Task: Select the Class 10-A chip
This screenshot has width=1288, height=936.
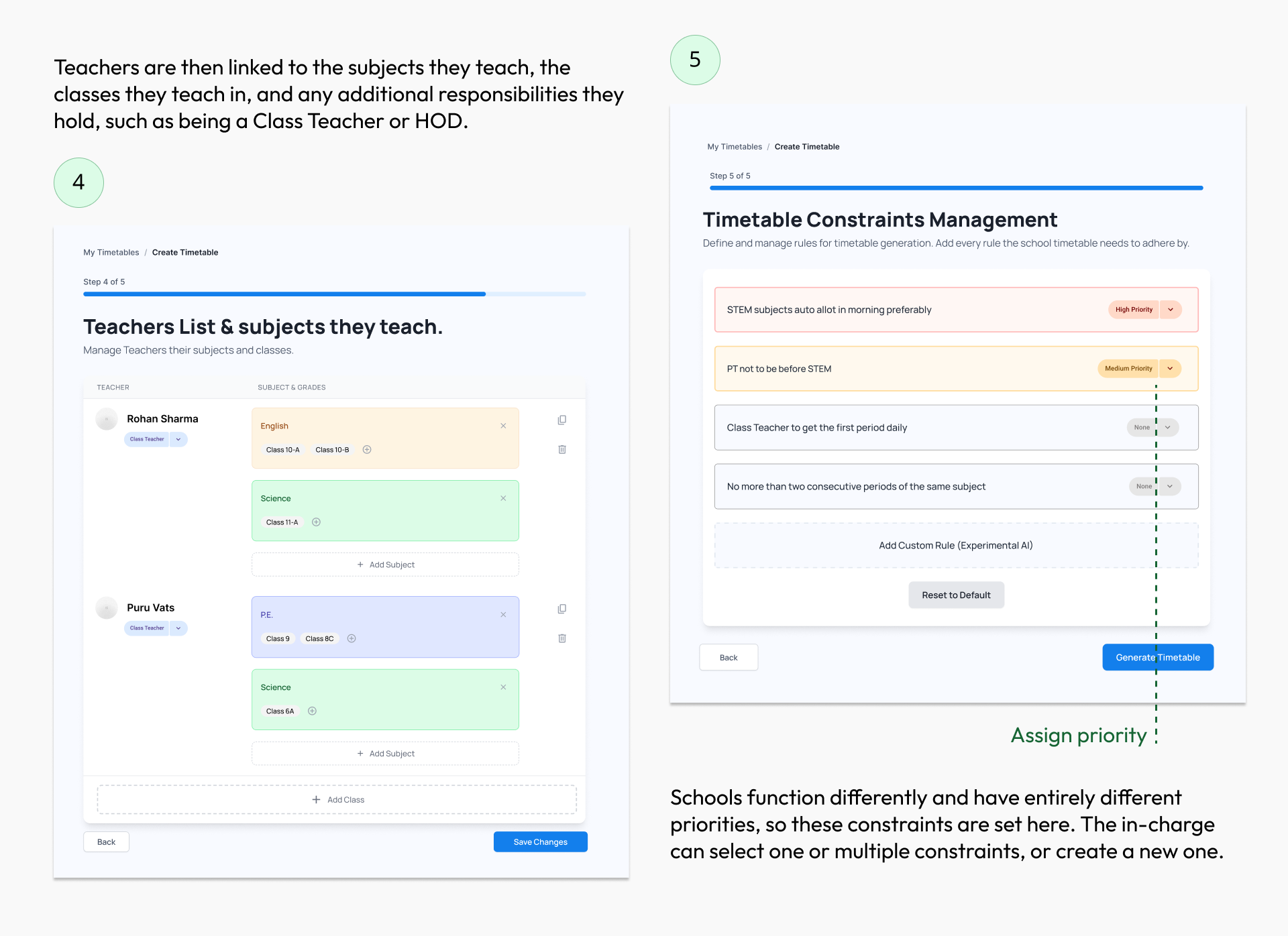Action: (x=282, y=450)
